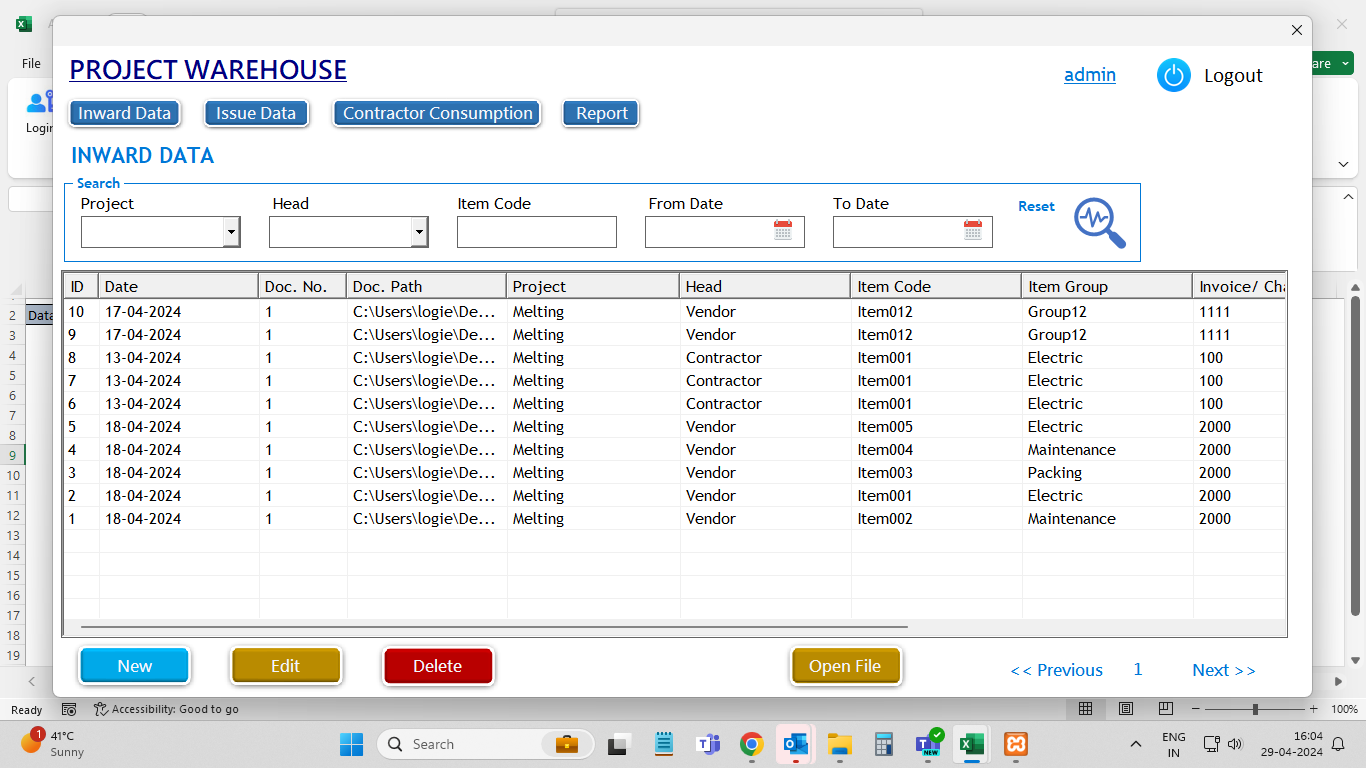Expand the Project dropdown
Image resolution: width=1366 pixels, height=768 pixels.
click(x=231, y=232)
